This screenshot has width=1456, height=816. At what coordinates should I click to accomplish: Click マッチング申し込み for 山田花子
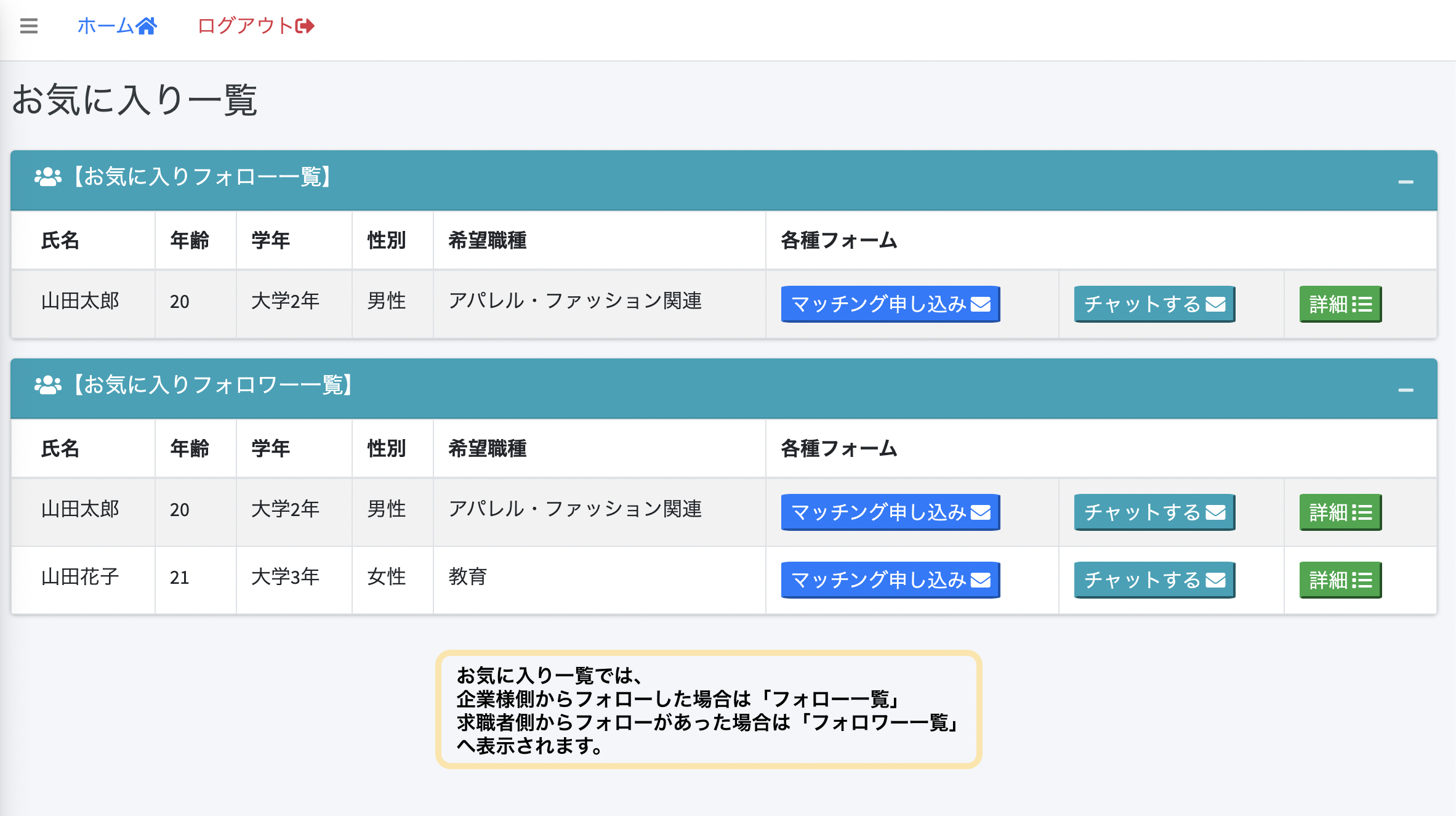click(x=890, y=579)
